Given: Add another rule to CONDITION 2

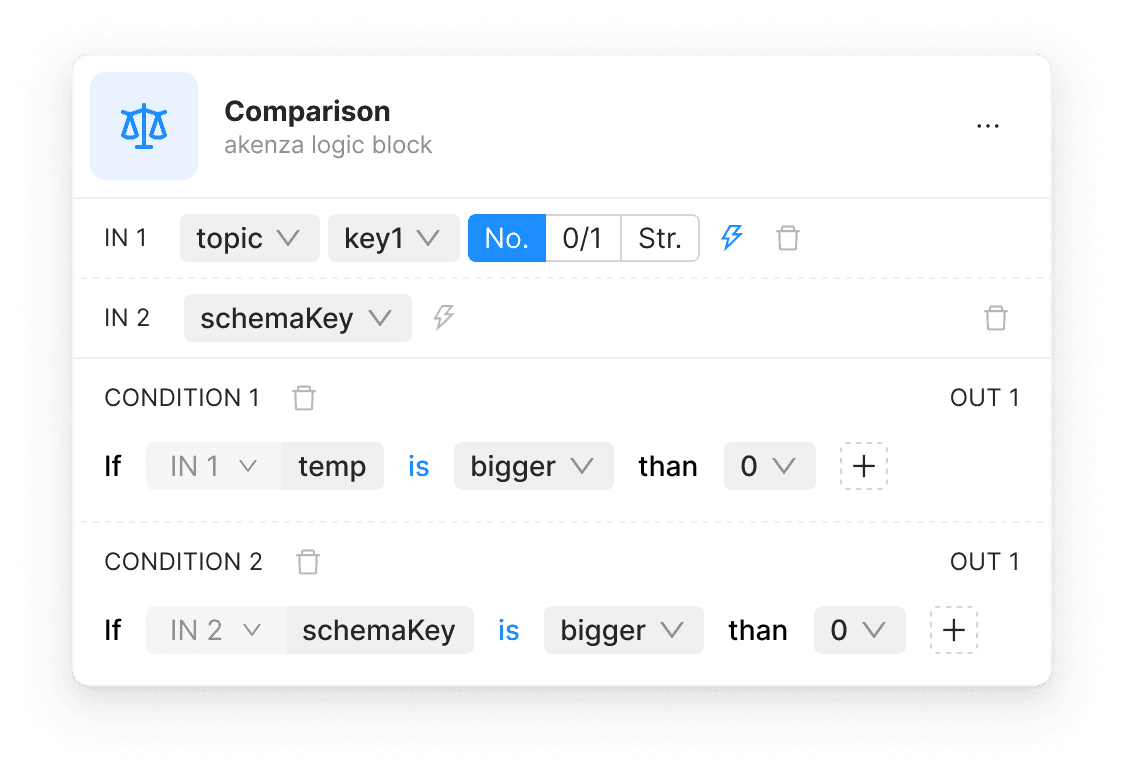Looking at the screenshot, I should coord(953,630).
